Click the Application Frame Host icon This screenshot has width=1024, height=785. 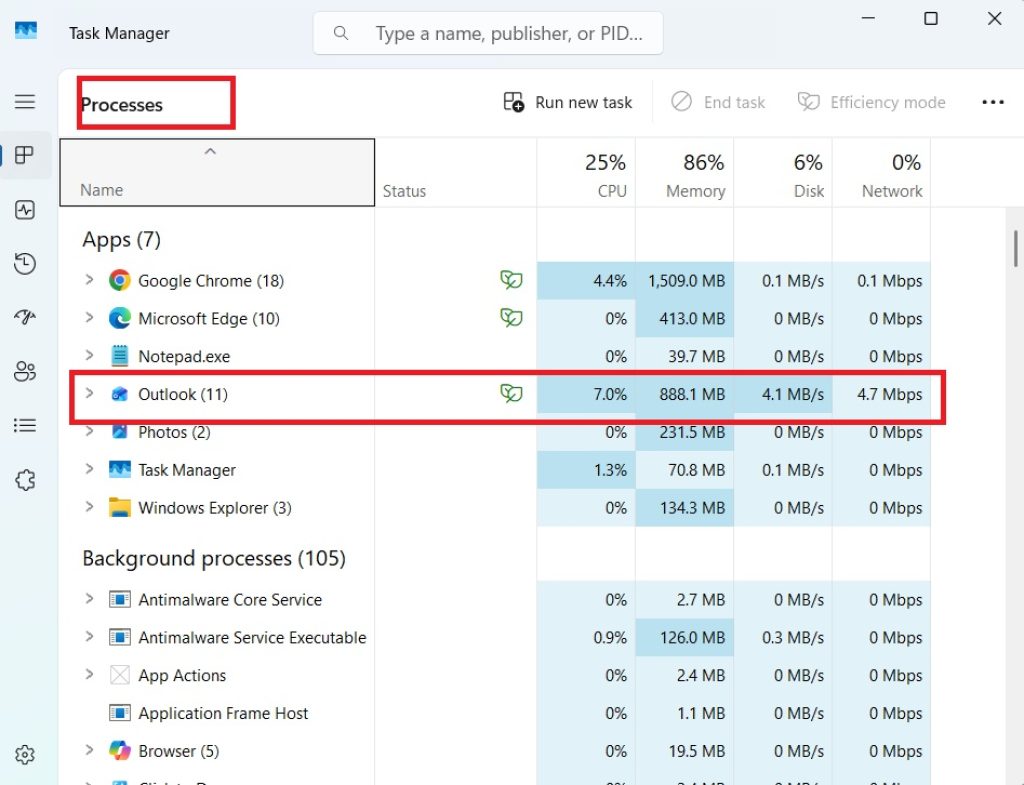(x=120, y=713)
